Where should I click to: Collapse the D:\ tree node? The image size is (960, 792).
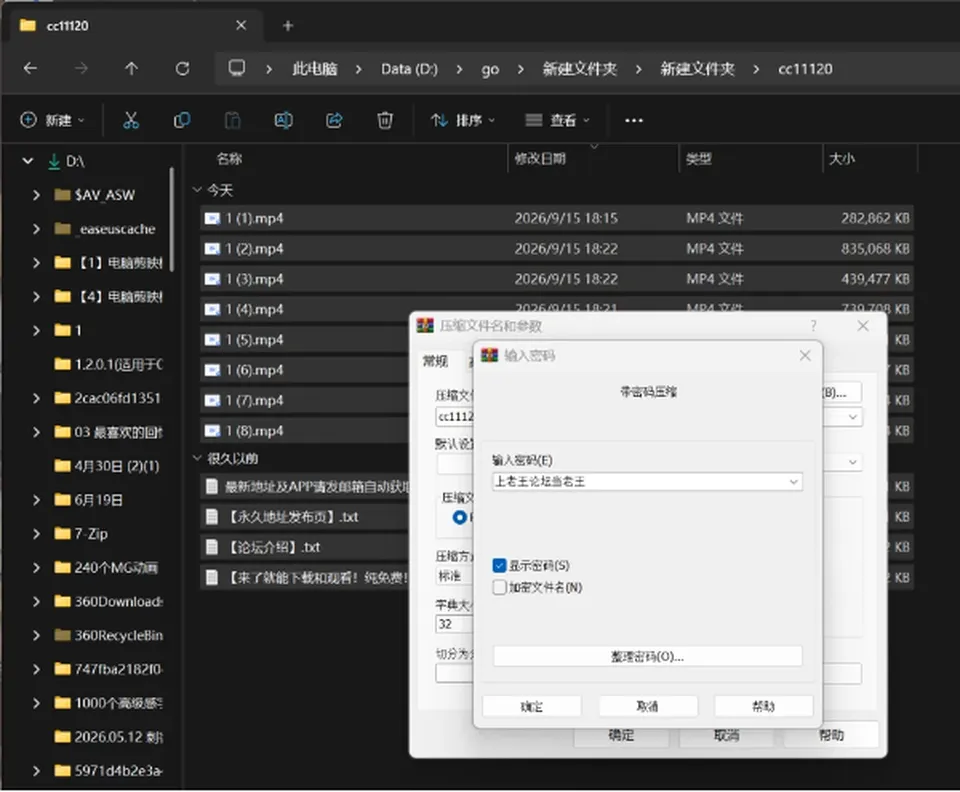tap(28, 161)
